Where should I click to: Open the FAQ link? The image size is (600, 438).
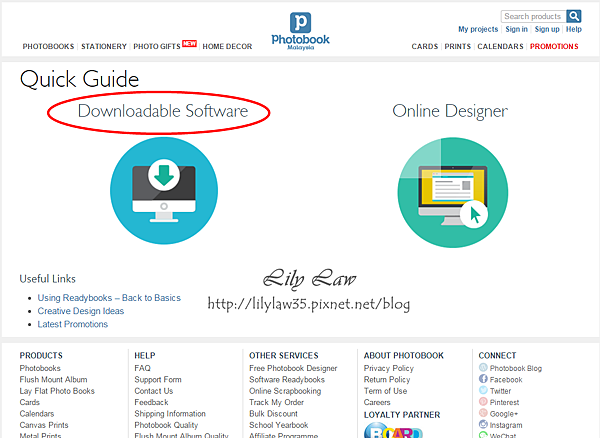142,368
